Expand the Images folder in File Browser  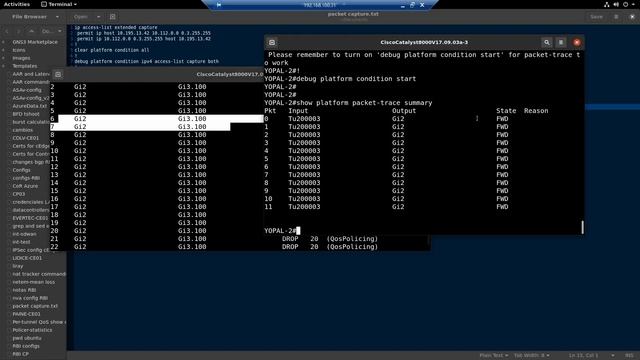coord(4,58)
